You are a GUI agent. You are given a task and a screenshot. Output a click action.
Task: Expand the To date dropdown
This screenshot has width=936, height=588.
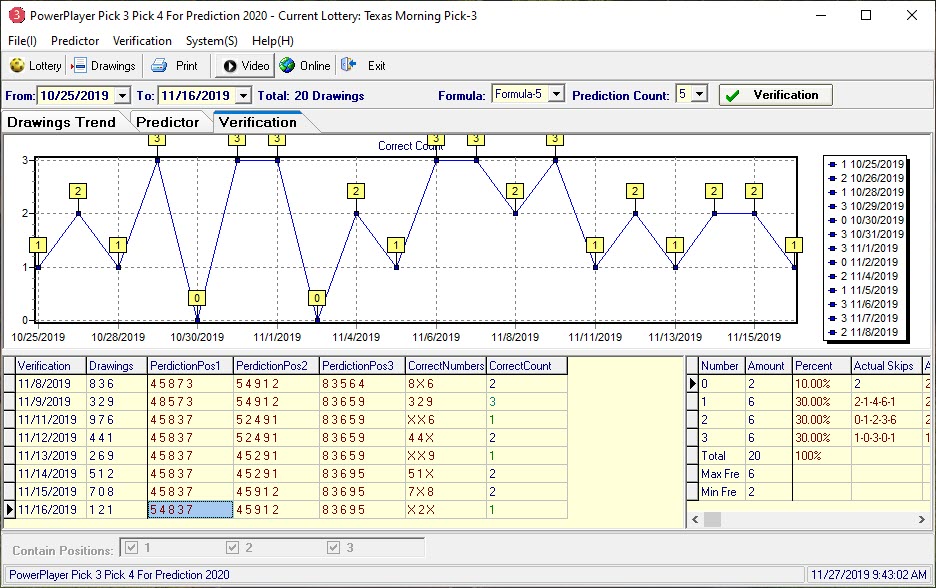click(x=244, y=96)
